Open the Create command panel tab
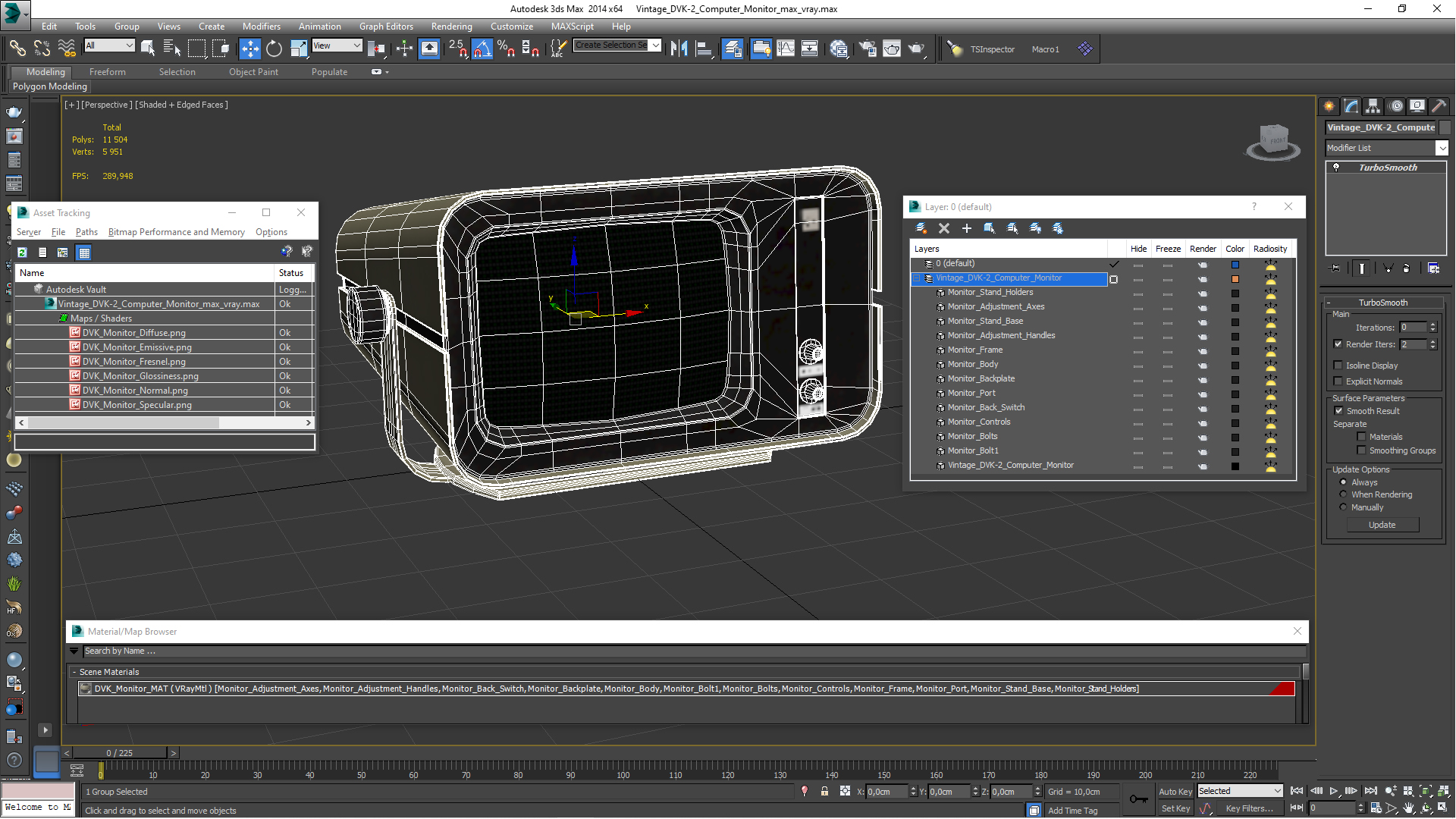This screenshot has width=1456, height=819. tap(1329, 106)
